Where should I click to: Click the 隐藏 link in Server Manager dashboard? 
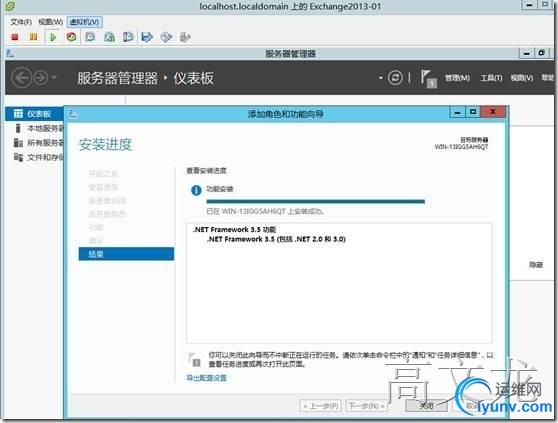pos(536,265)
